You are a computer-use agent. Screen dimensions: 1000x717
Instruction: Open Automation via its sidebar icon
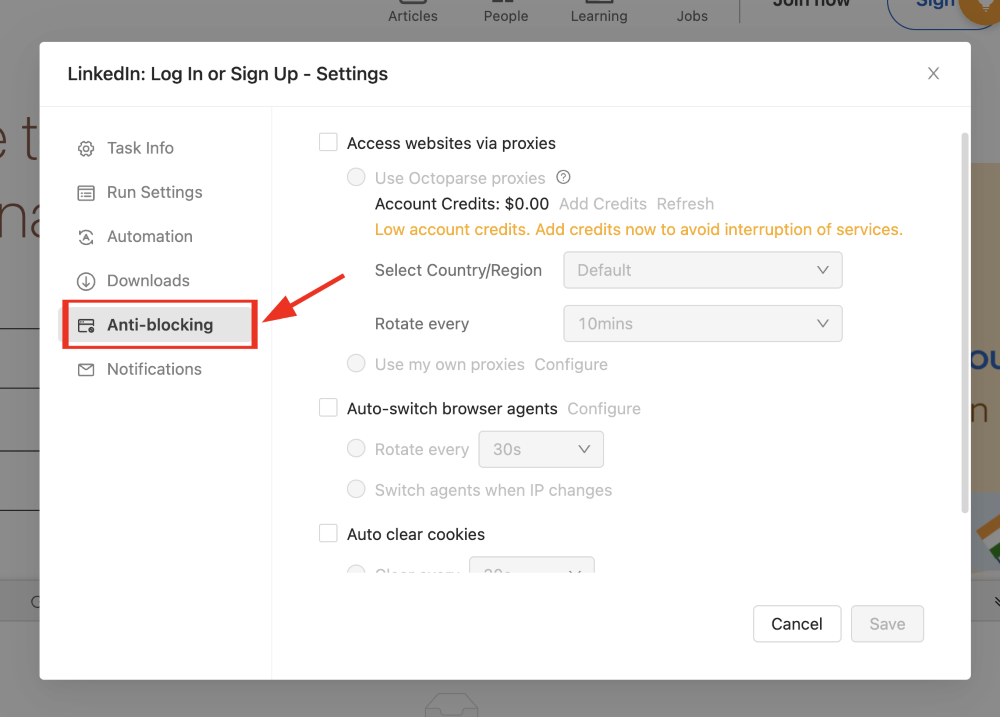86,236
